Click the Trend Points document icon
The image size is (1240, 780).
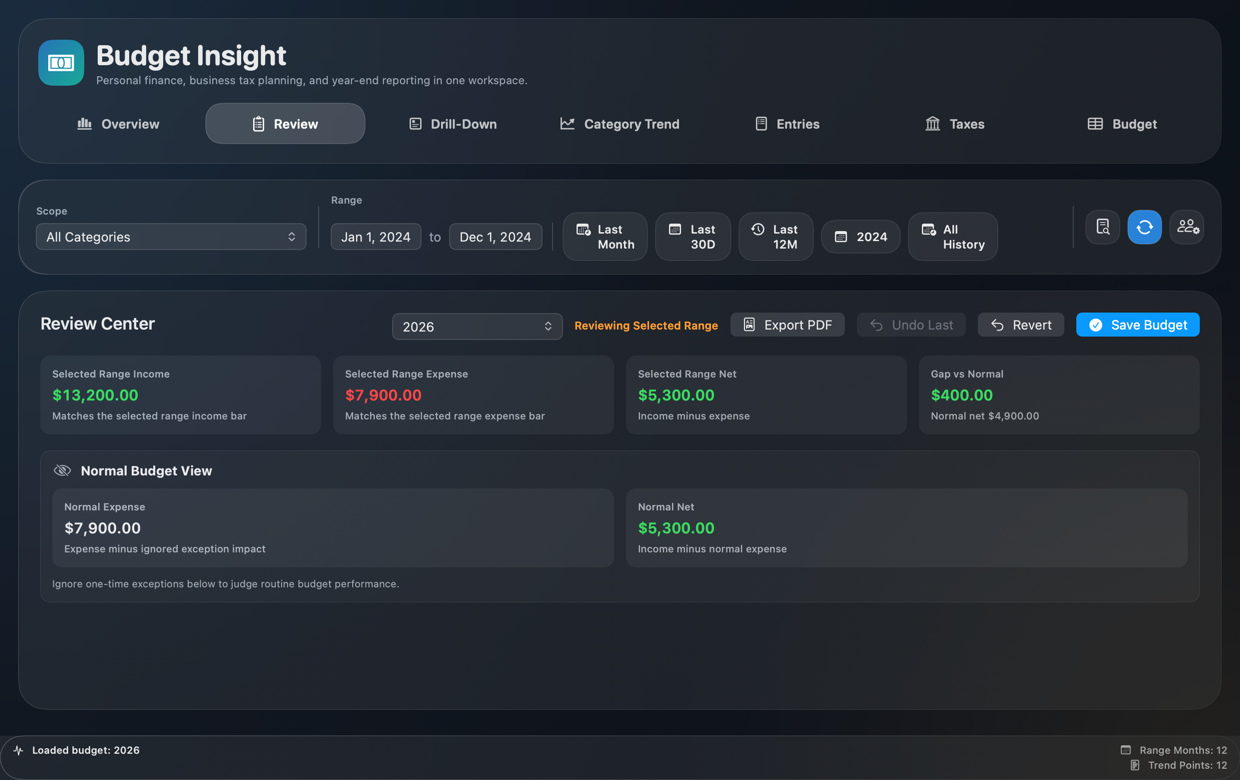point(1135,765)
